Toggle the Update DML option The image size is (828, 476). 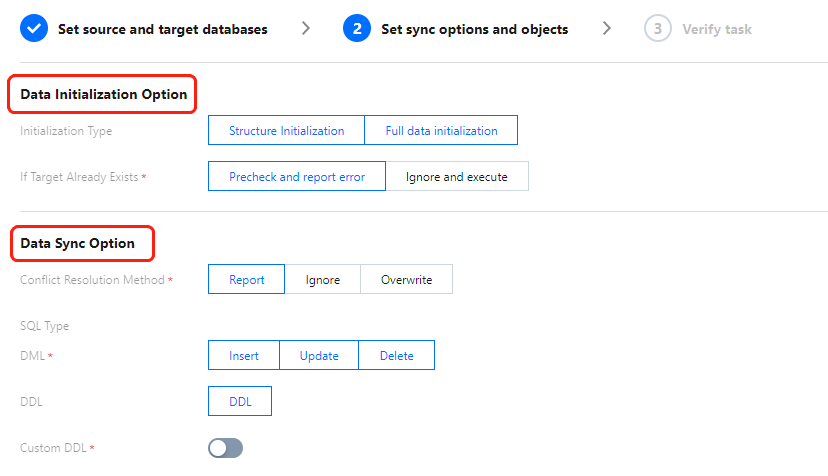point(319,356)
